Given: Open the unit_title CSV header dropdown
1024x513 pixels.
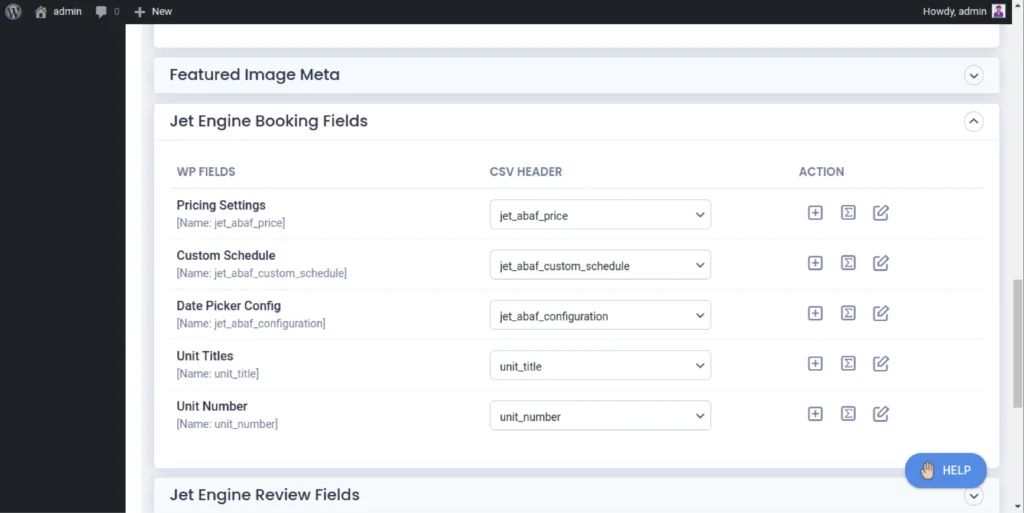Looking at the screenshot, I should [600, 366].
